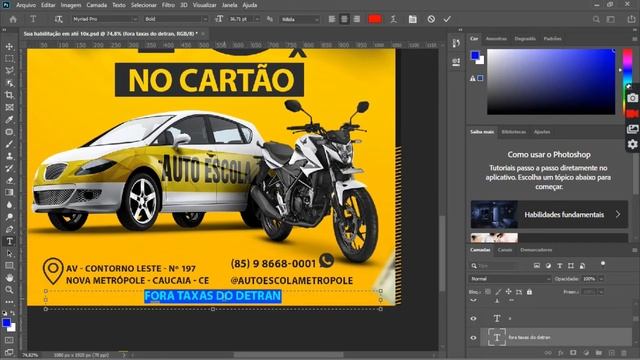Toggle lock transparent pixels
This screenshot has width=640, height=360.
[488, 292]
